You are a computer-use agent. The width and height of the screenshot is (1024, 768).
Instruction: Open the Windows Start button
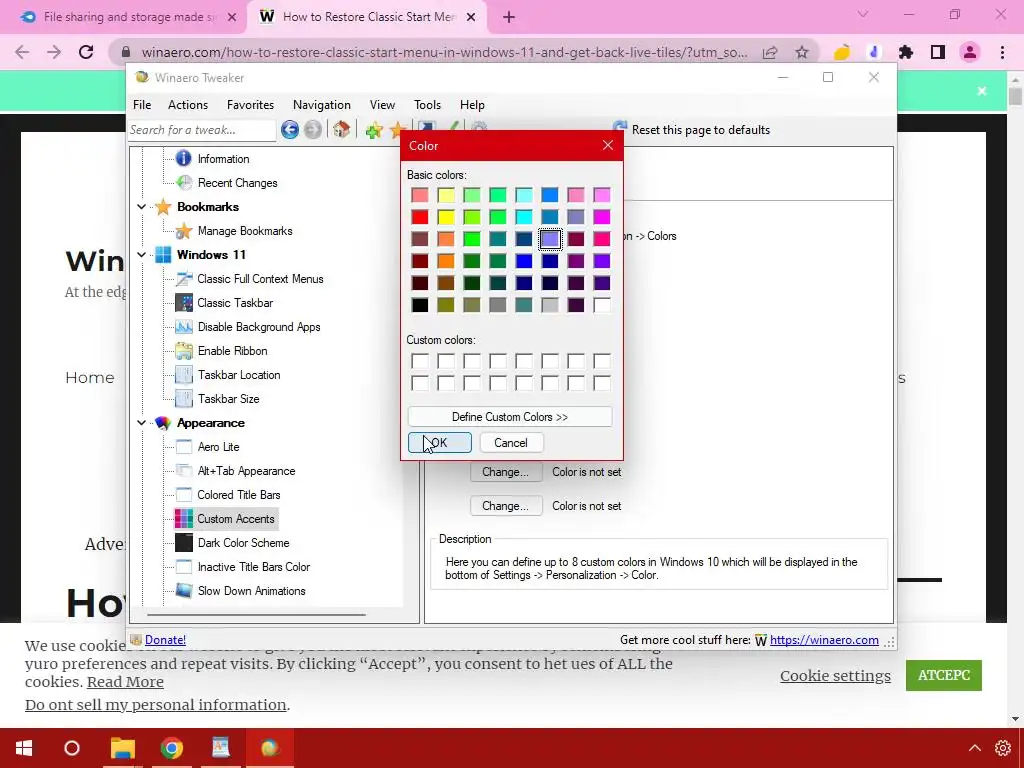[x=24, y=748]
